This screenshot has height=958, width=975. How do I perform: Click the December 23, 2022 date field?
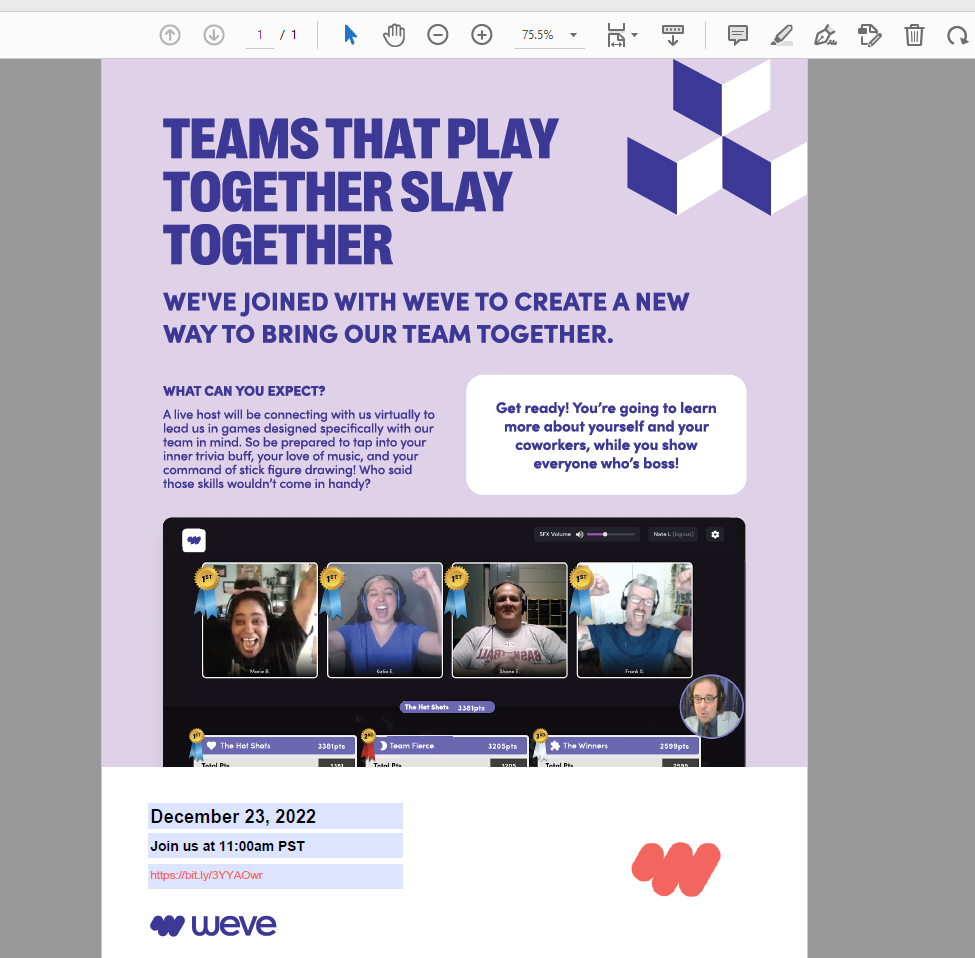click(x=275, y=816)
